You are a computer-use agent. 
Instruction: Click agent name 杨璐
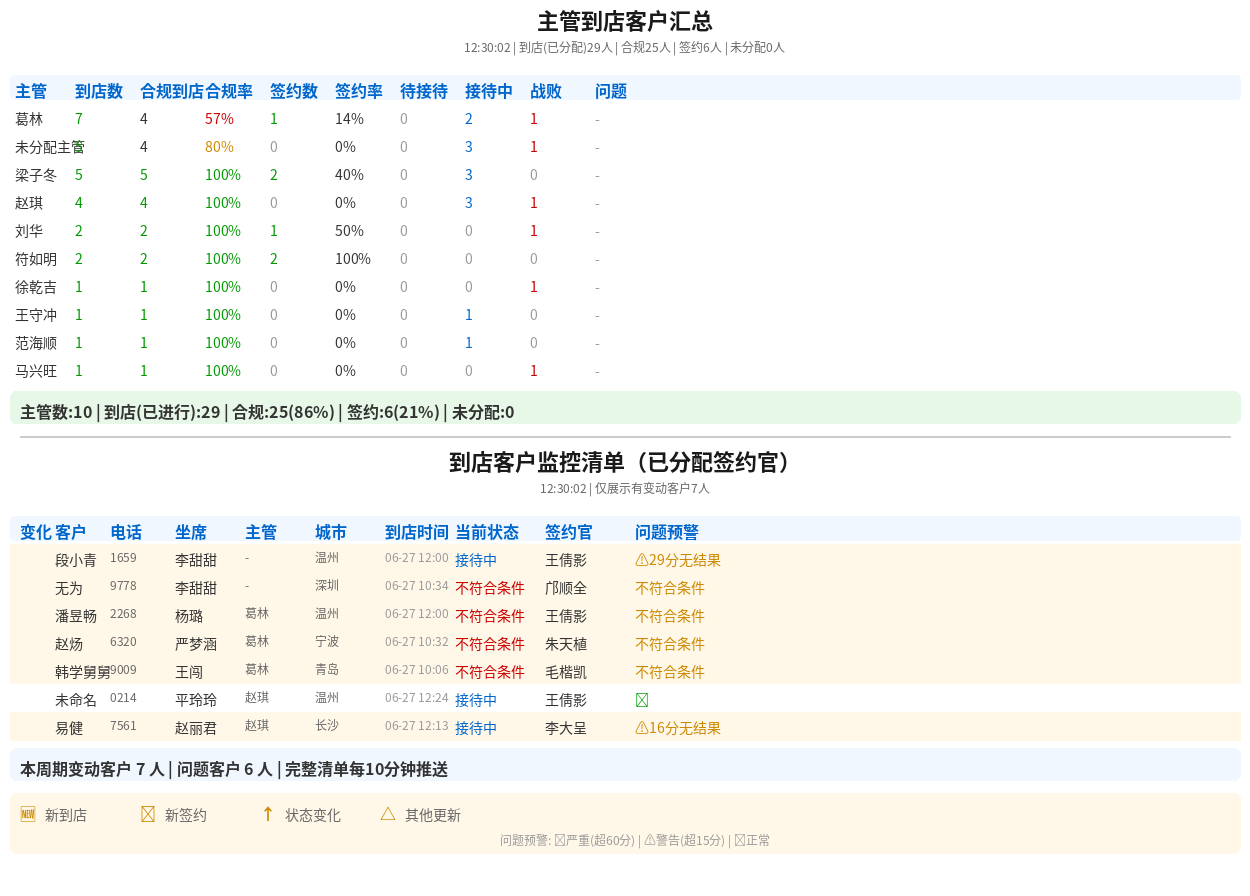(189, 616)
